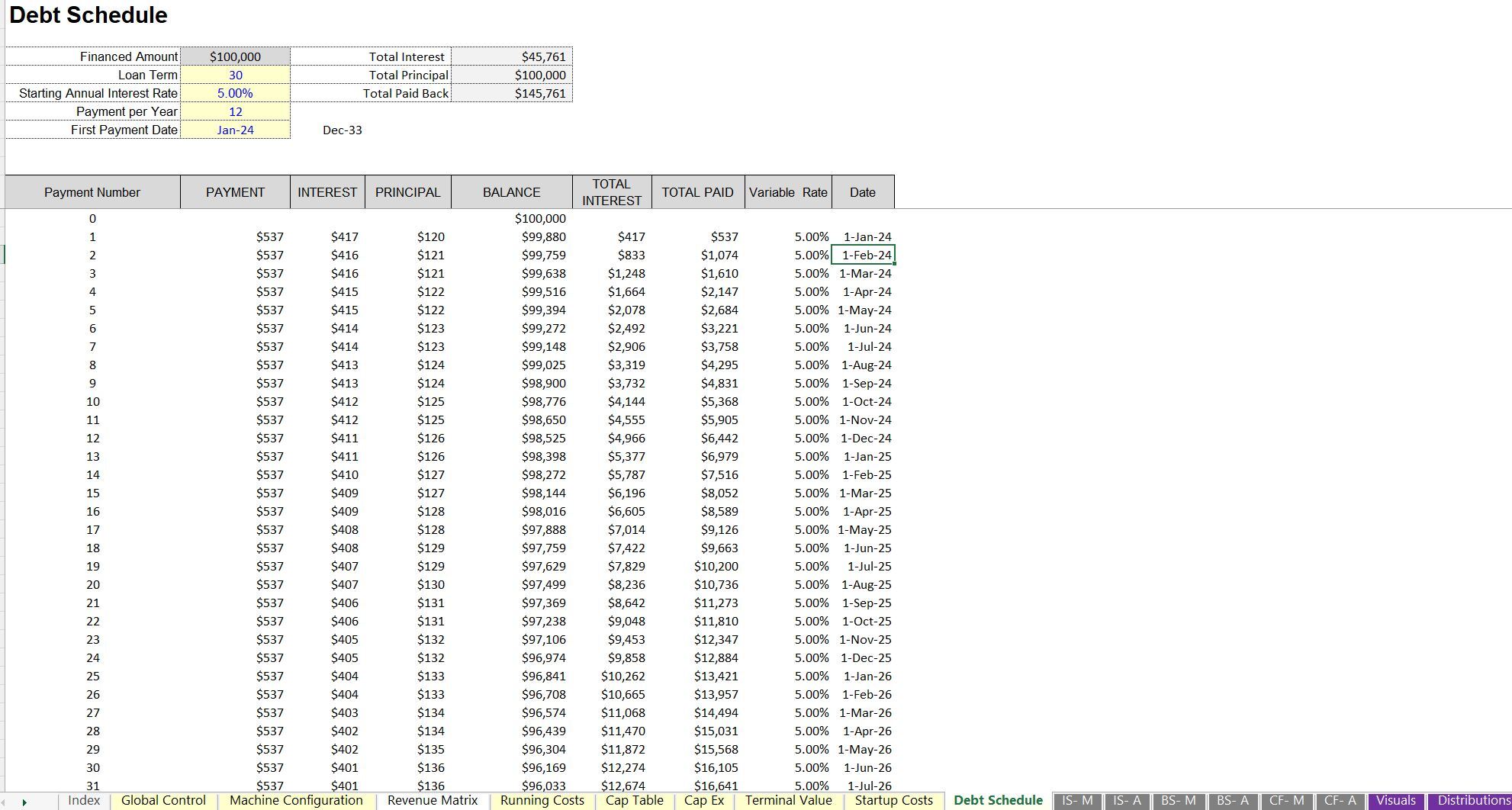Click the First Payment Date Jan-24 cell

pos(235,130)
